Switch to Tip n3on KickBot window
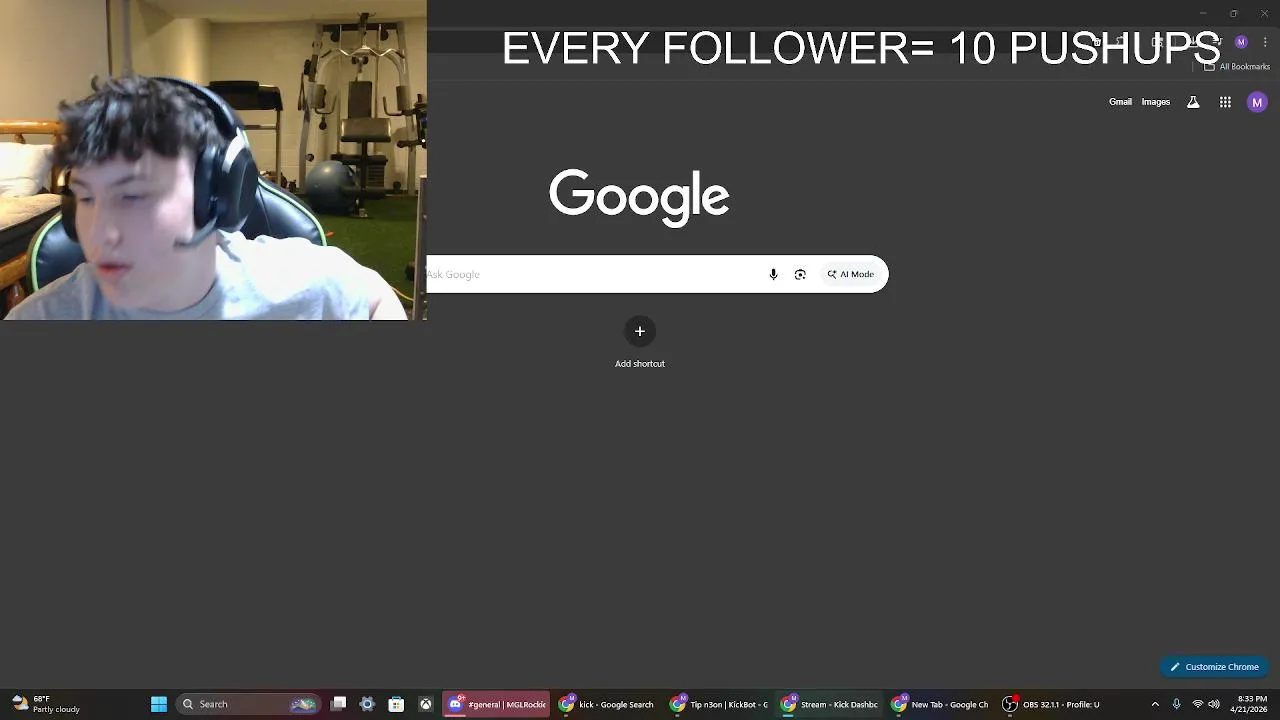 click(x=719, y=704)
